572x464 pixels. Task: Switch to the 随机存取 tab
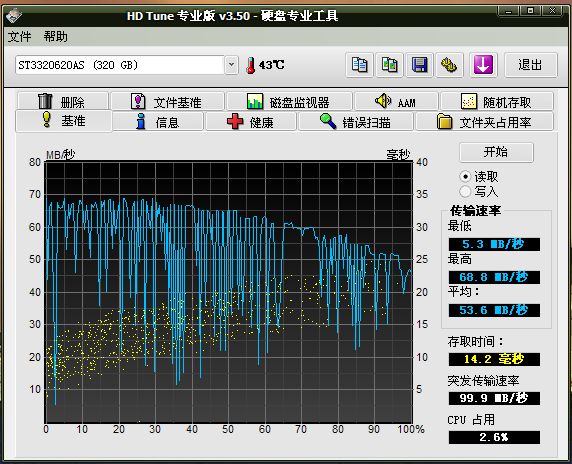[x=497, y=101]
